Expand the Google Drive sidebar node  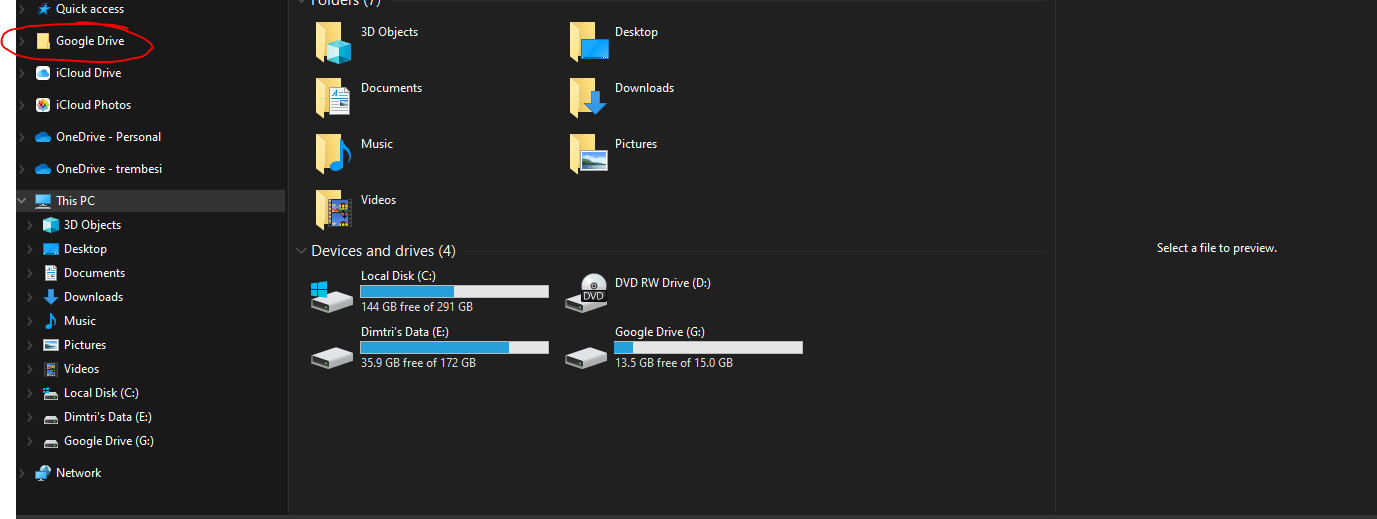point(21,41)
